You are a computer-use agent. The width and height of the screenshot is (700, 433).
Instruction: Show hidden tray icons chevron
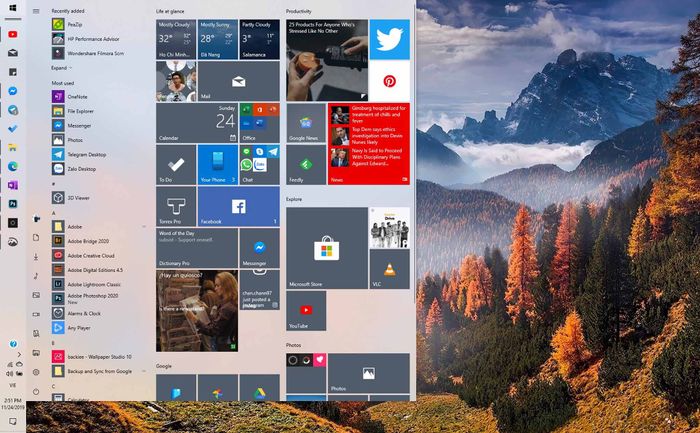pos(19,354)
